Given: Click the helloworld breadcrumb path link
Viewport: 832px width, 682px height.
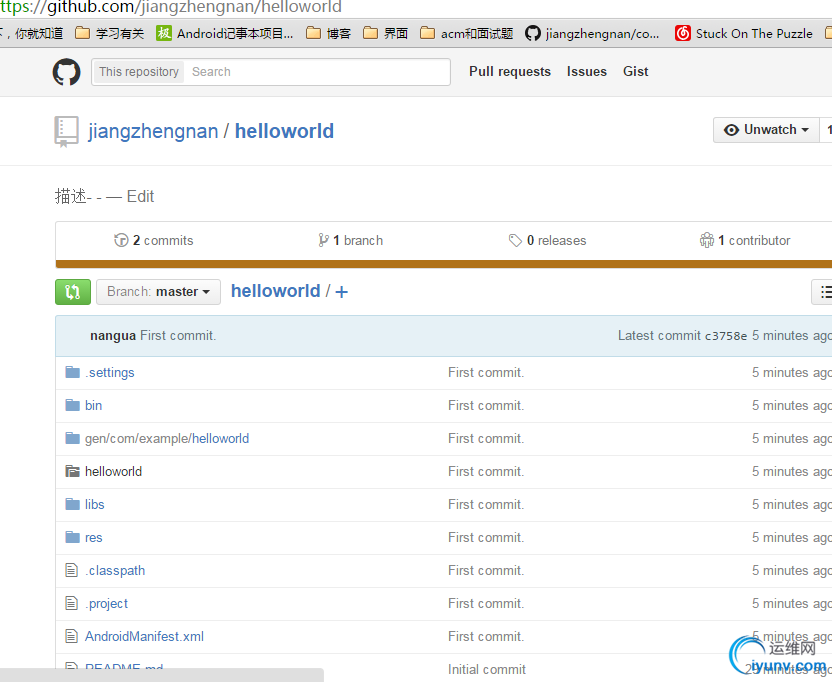Looking at the screenshot, I should (275, 291).
